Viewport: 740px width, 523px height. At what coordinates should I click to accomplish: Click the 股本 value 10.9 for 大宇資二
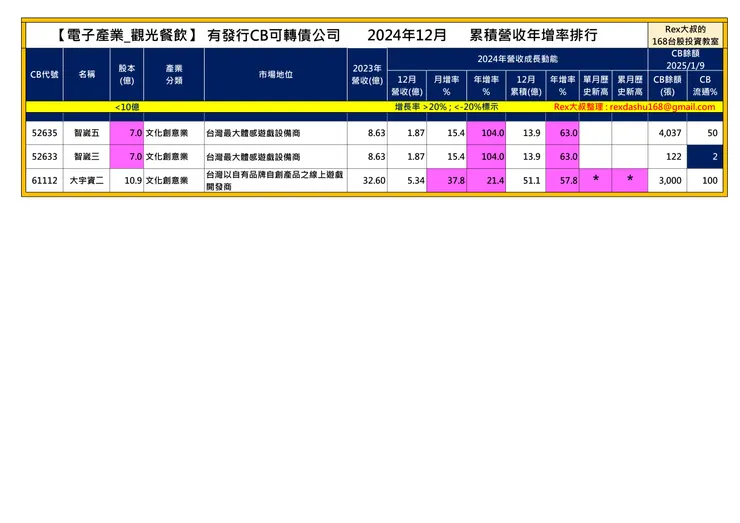(x=126, y=180)
